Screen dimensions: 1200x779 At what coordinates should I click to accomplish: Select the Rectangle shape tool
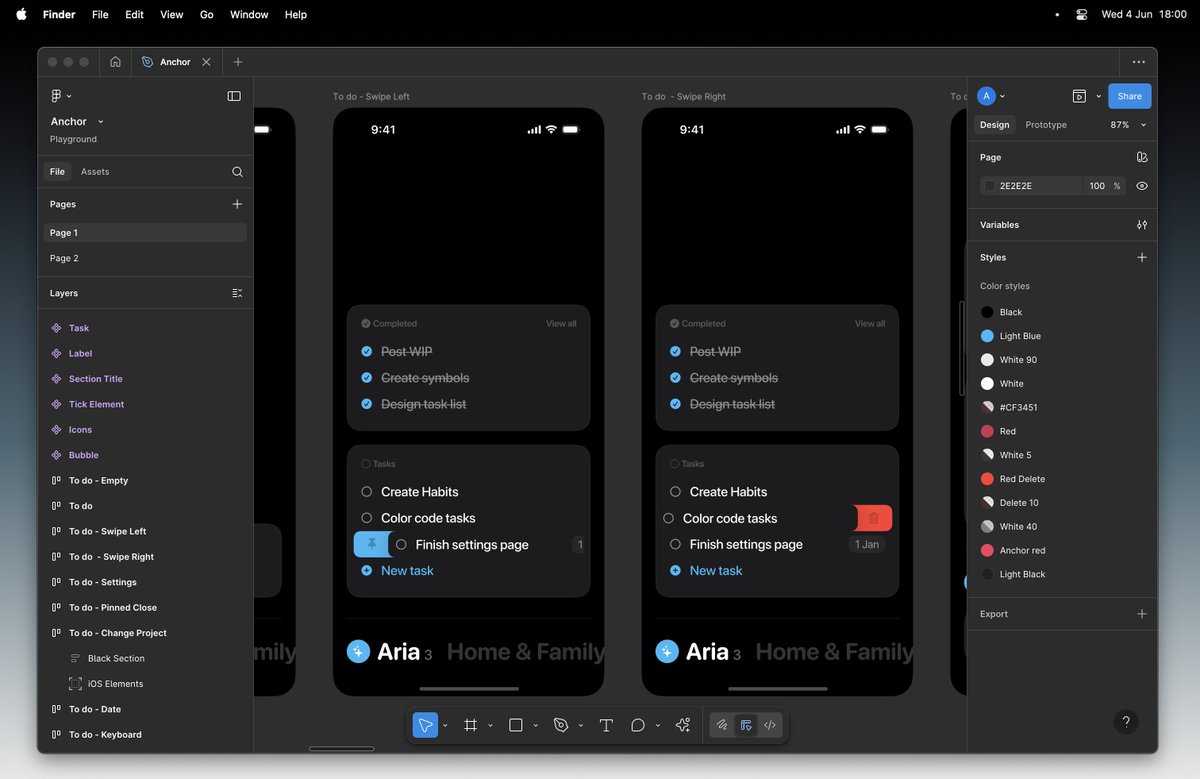point(516,725)
